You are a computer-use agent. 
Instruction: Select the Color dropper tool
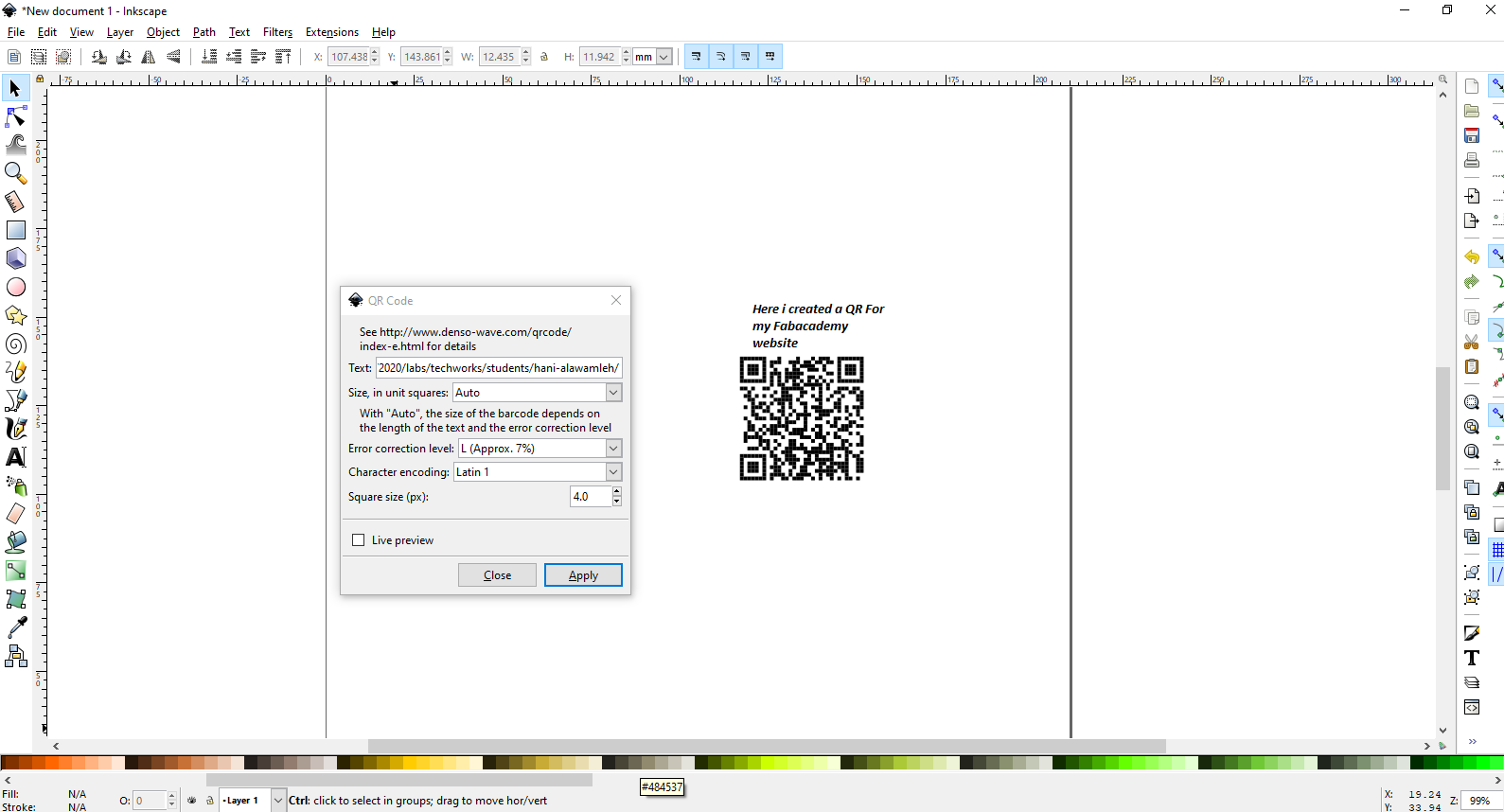coord(15,627)
